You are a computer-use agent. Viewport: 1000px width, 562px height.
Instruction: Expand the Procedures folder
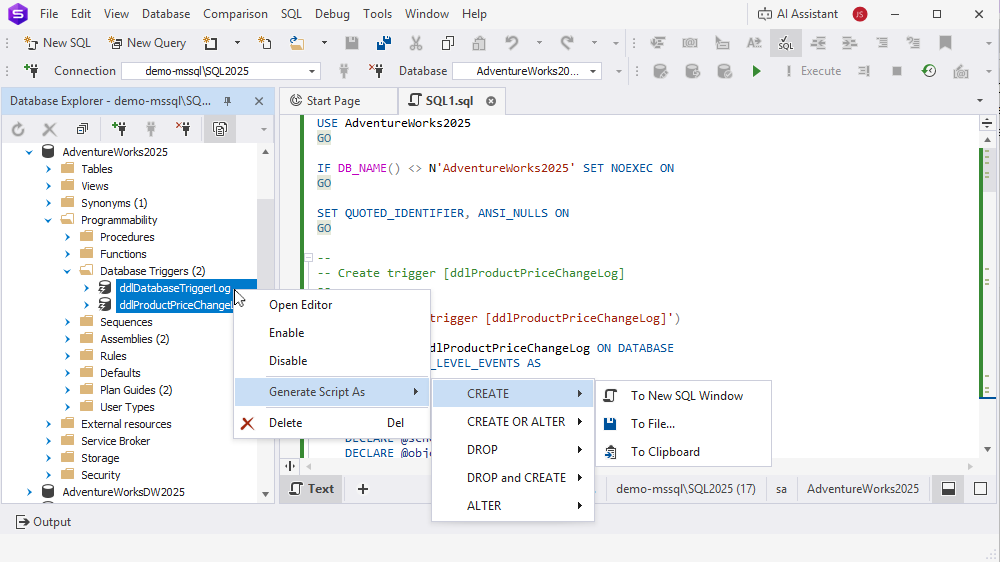68,237
